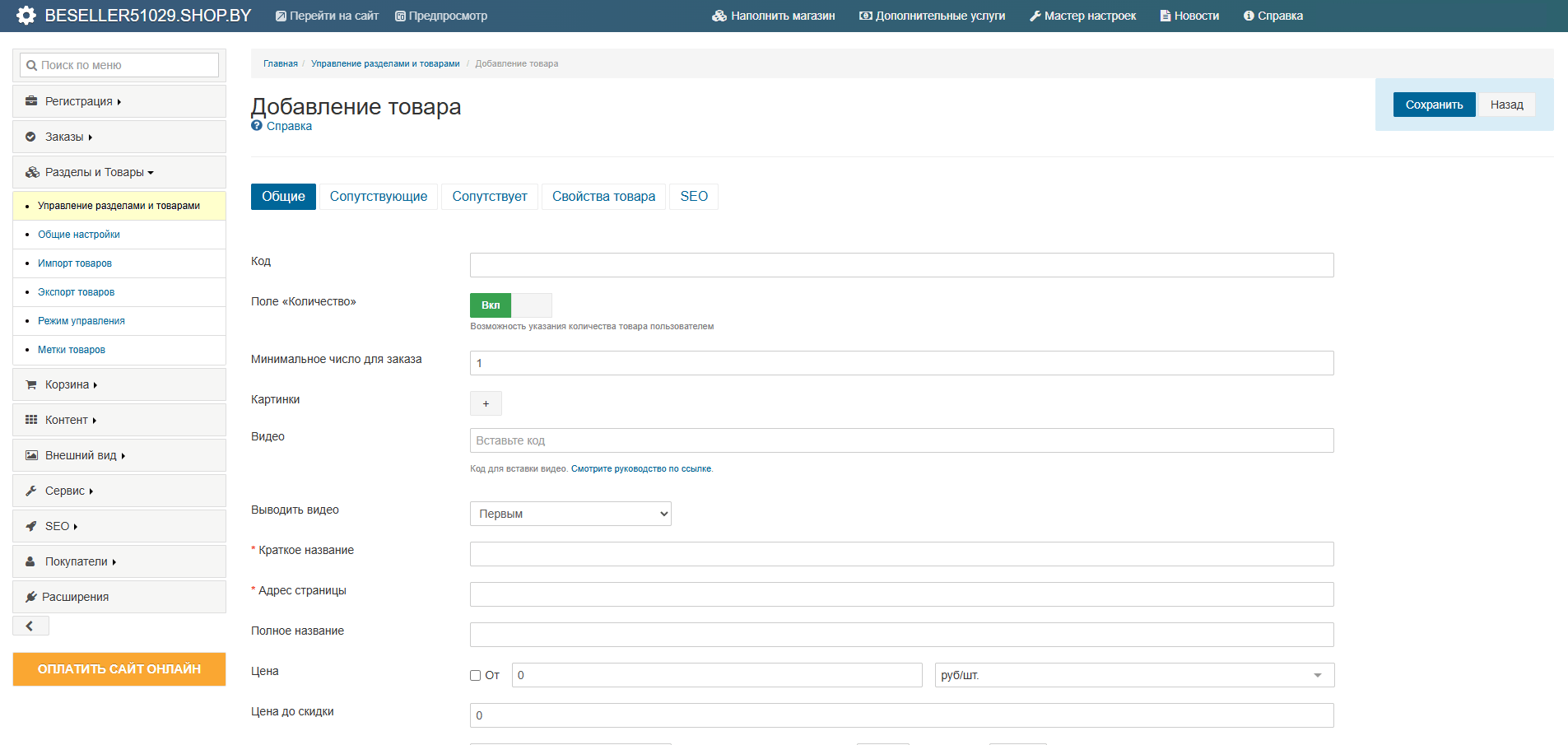Expand the Заказы sidebar section
Screen dimensions: 1568x745
pos(69,137)
